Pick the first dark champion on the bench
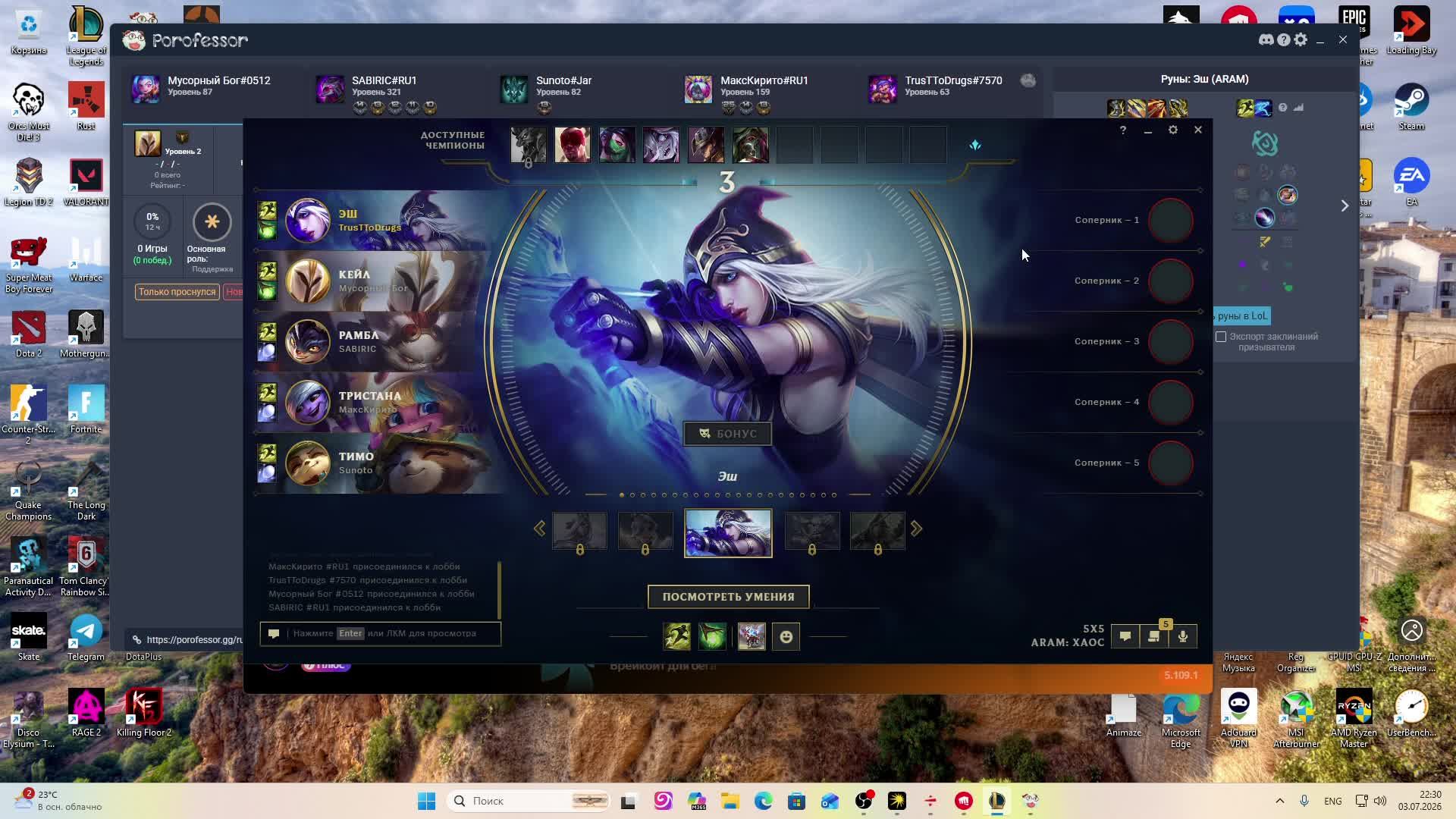1456x819 pixels. [x=528, y=145]
